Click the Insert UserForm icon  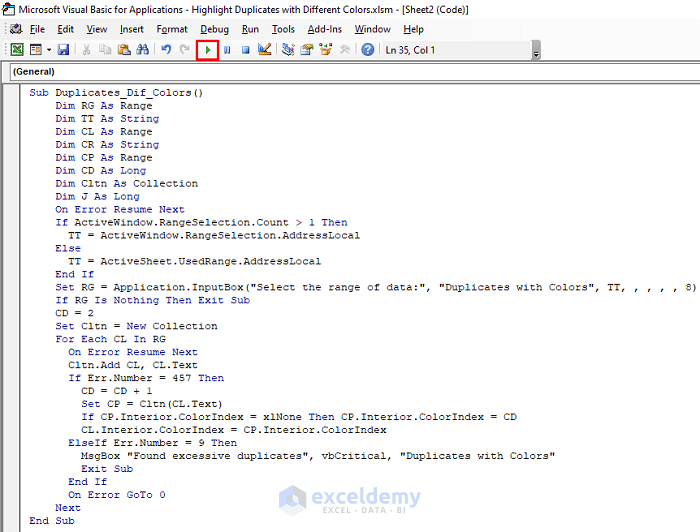point(36,50)
